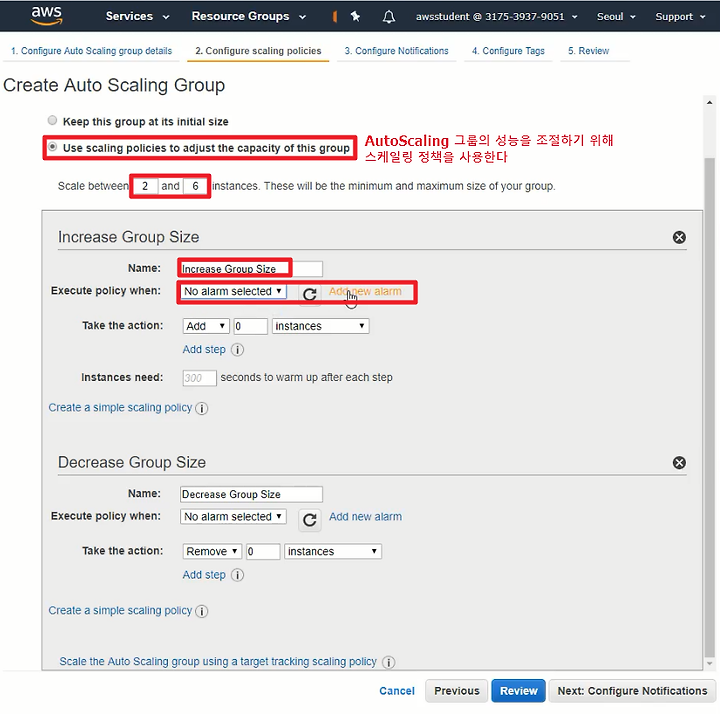Click Add step under Increase Group Size
The image size is (720, 714).
204,350
